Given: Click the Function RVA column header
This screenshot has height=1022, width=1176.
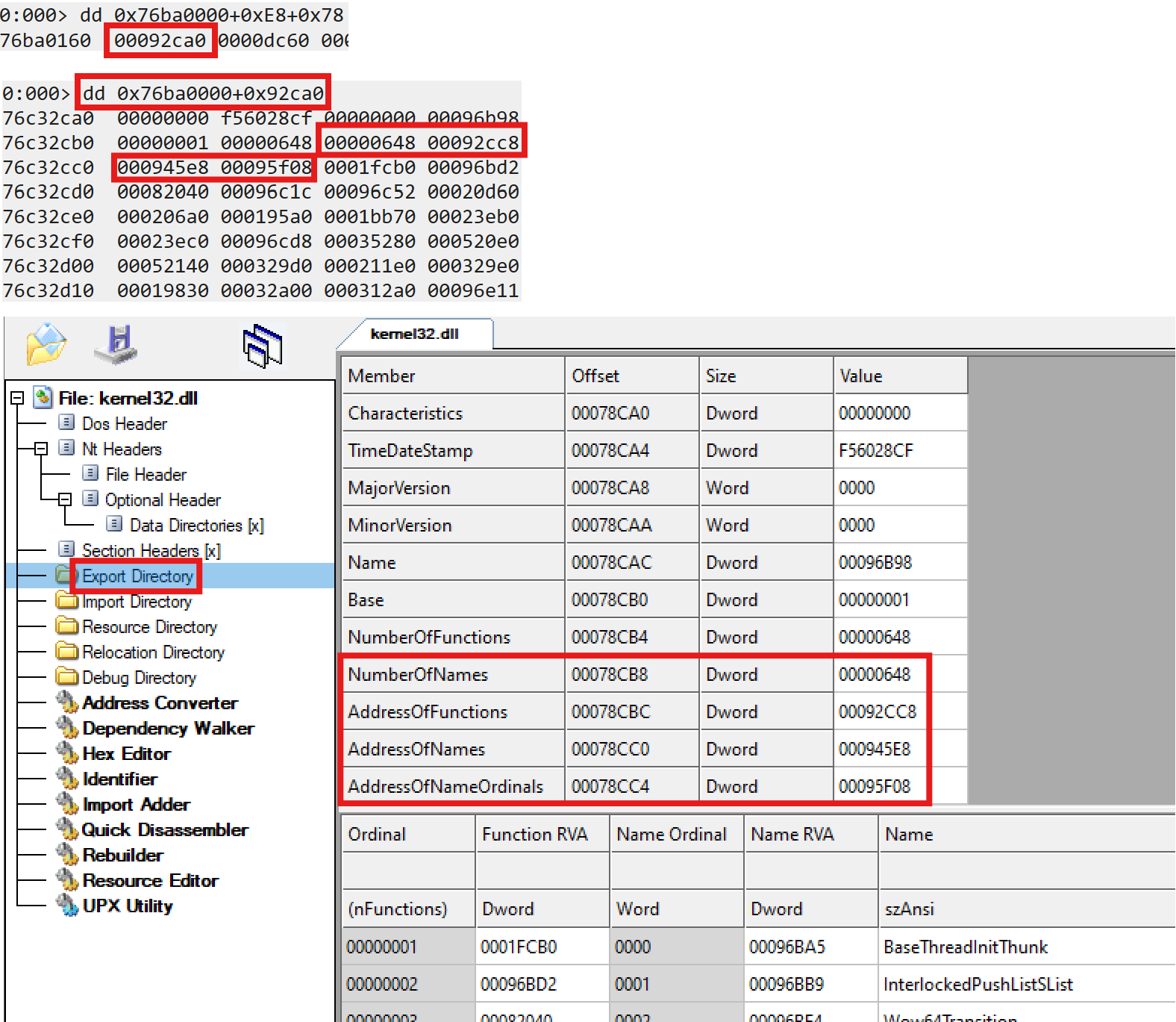Looking at the screenshot, I should 542,834.
